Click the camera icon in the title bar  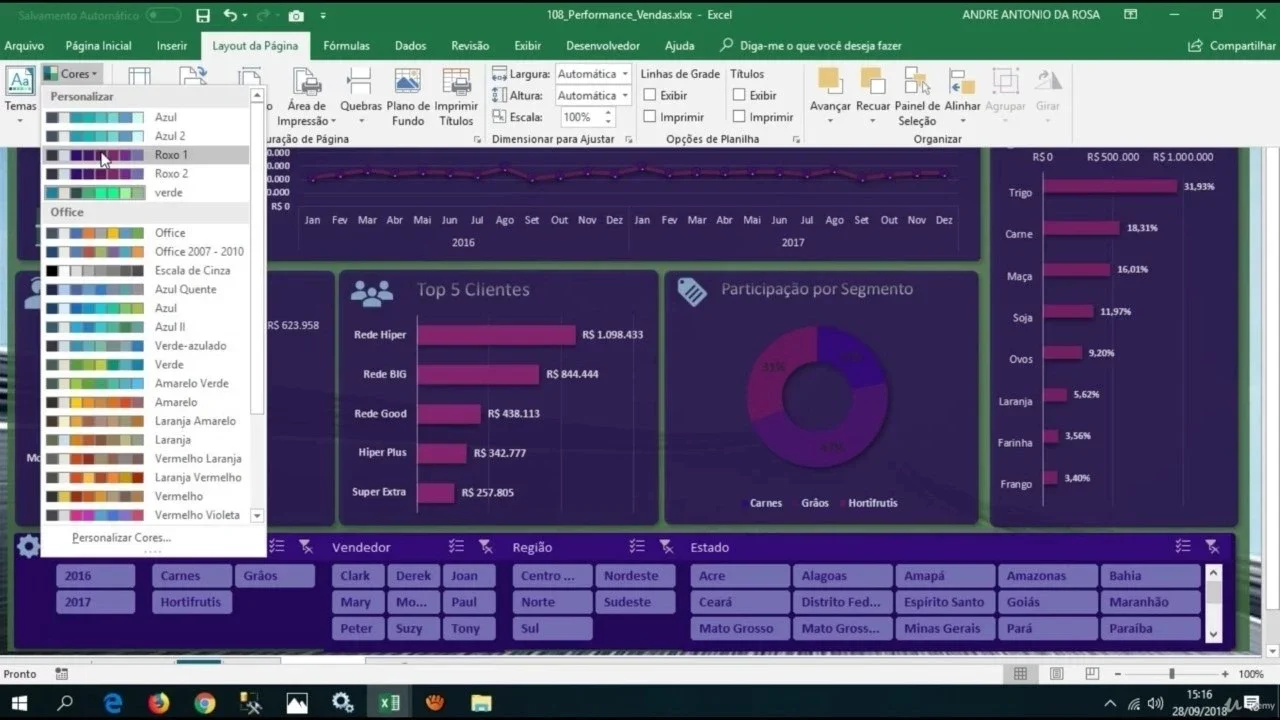[x=296, y=15]
